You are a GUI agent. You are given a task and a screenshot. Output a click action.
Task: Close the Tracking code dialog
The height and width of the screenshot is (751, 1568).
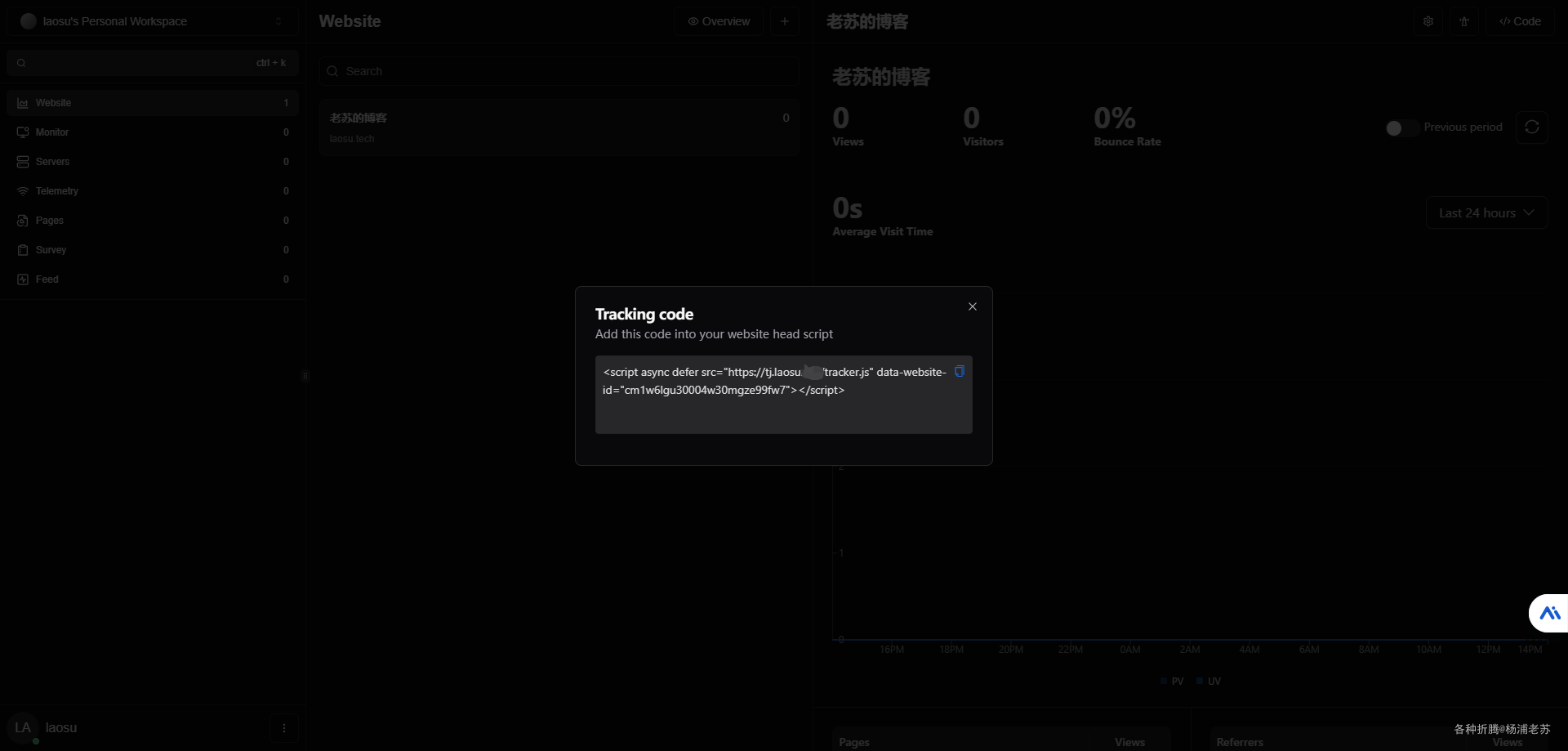coord(972,306)
